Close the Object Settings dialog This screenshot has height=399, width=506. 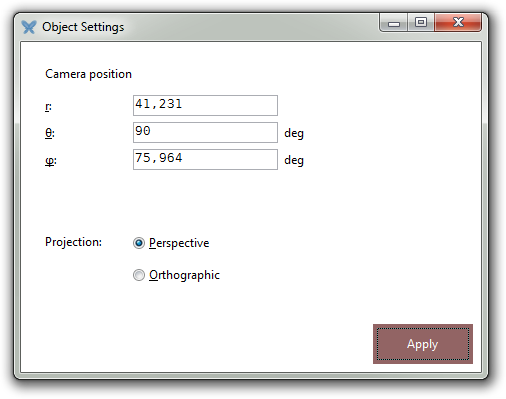458,23
